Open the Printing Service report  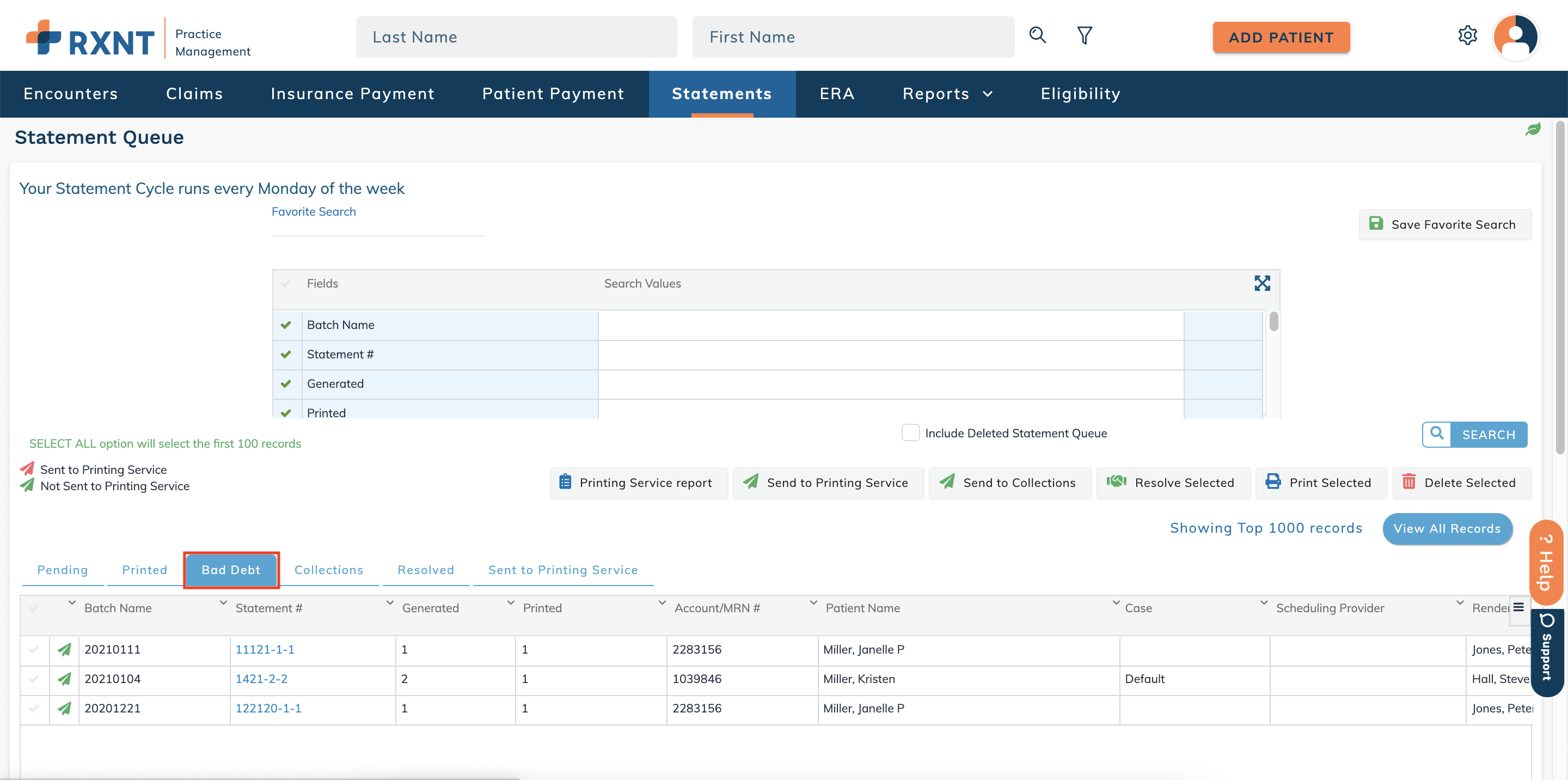click(638, 483)
